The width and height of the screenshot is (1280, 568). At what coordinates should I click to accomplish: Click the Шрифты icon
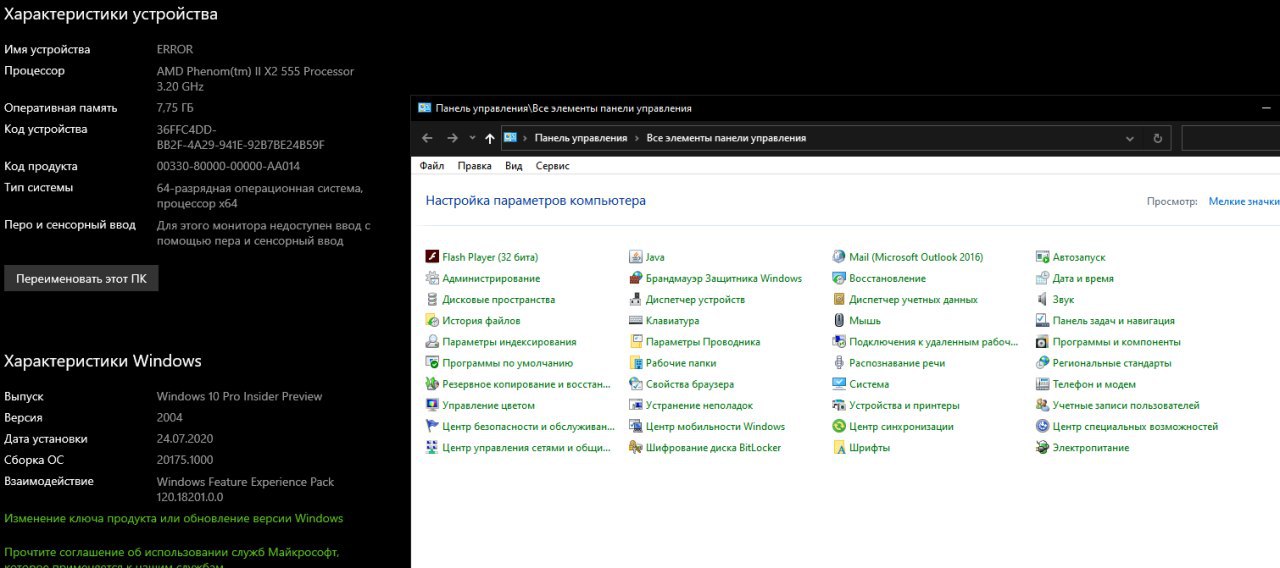[x=839, y=448]
